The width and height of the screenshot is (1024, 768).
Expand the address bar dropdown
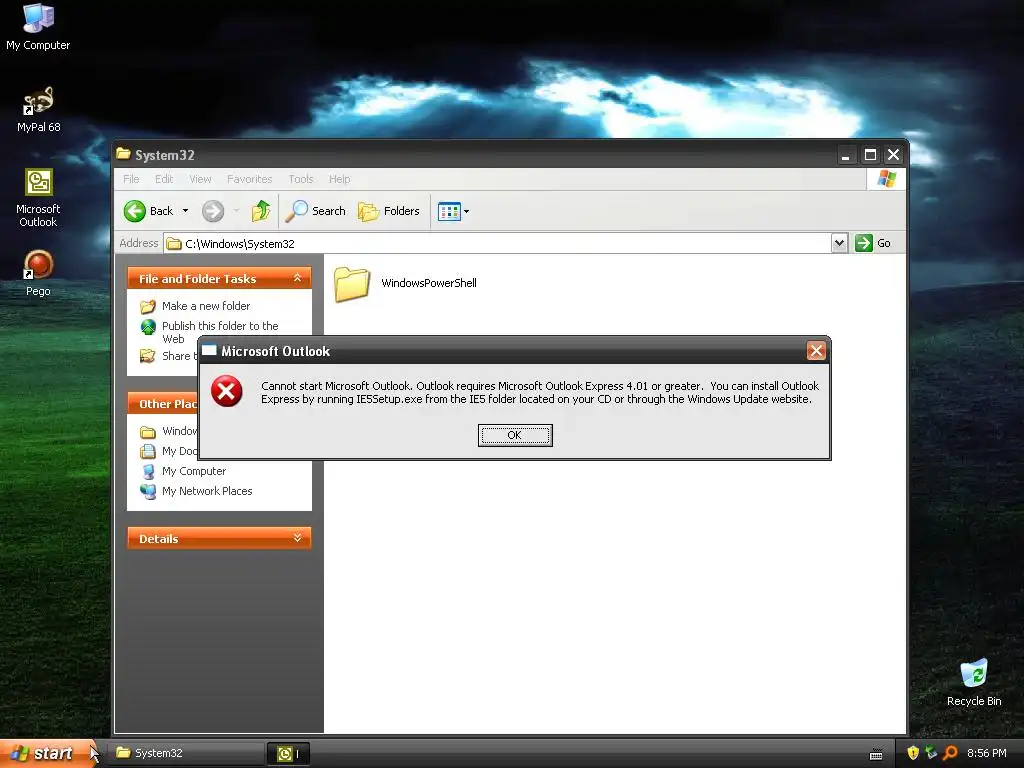tap(839, 243)
